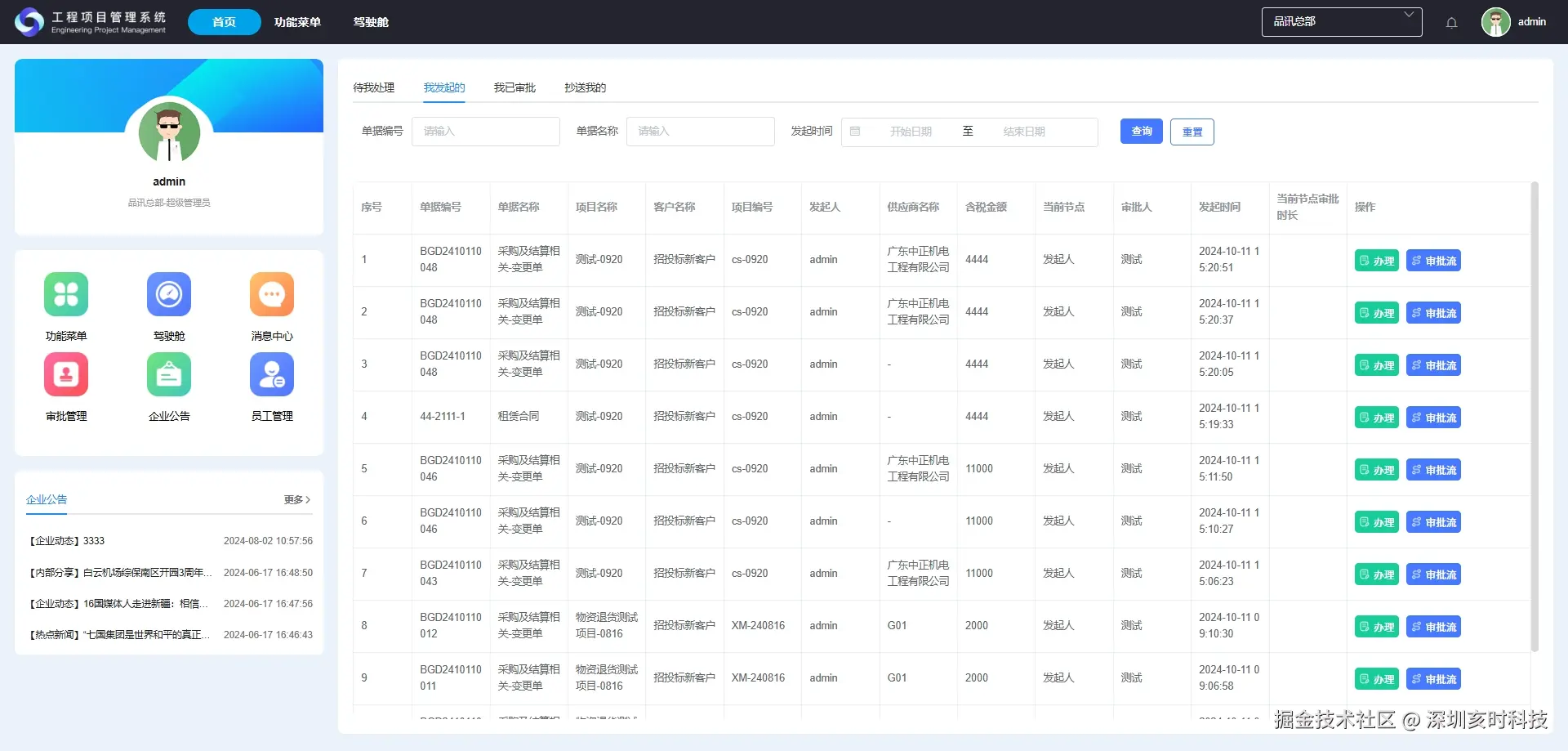Expand the 品讯总部 organization dropdown
1568x751 pixels.
click(1342, 22)
